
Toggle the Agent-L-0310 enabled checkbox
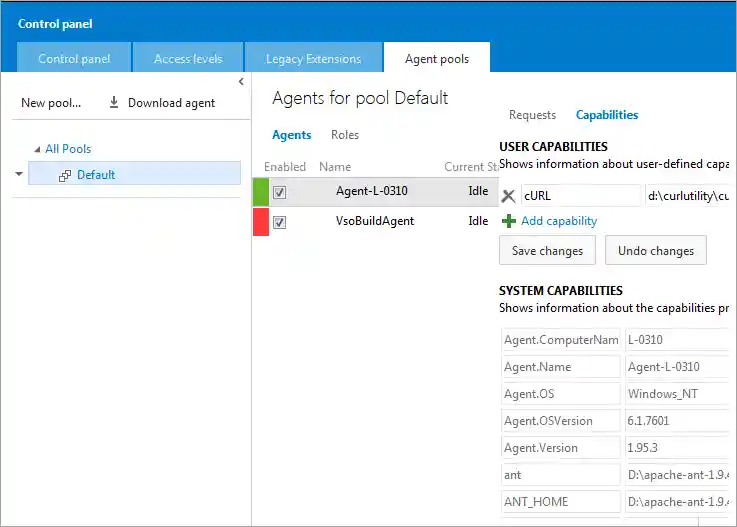point(280,192)
